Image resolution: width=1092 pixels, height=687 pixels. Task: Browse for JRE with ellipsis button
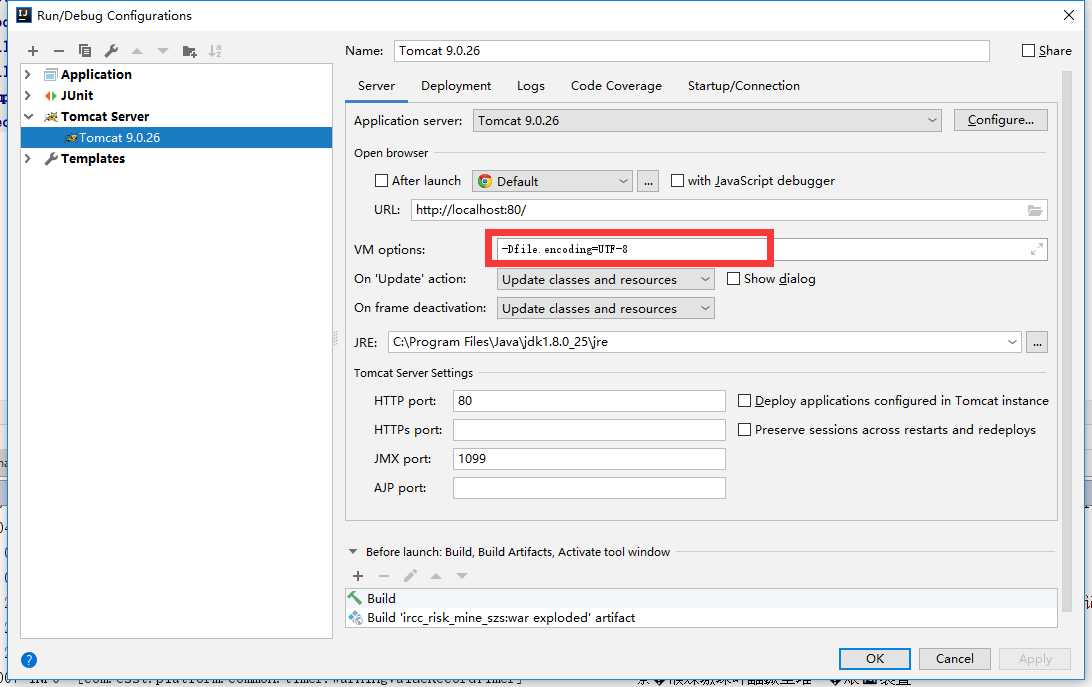(x=1037, y=342)
